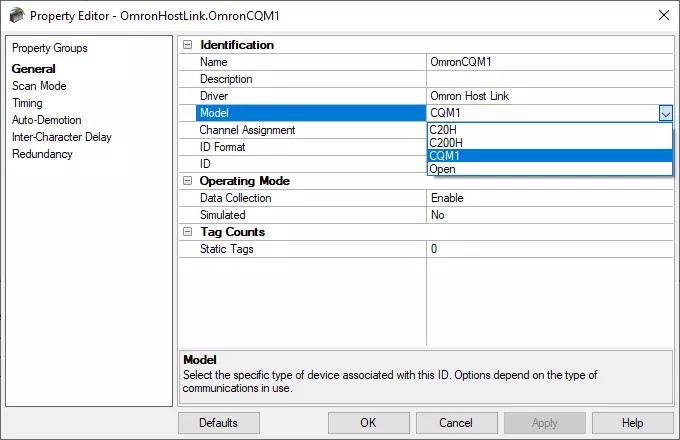Open the Scan Mode property group

tap(39, 86)
